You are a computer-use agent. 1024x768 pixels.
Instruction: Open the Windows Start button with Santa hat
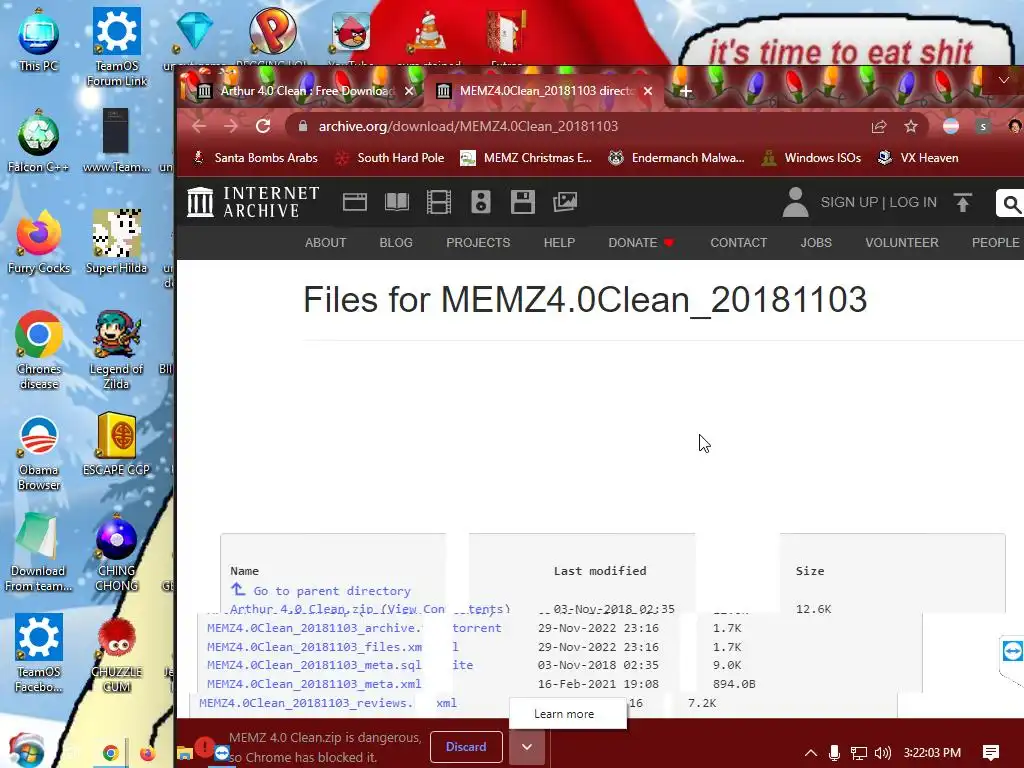pyautogui.click(x=26, y=750)
